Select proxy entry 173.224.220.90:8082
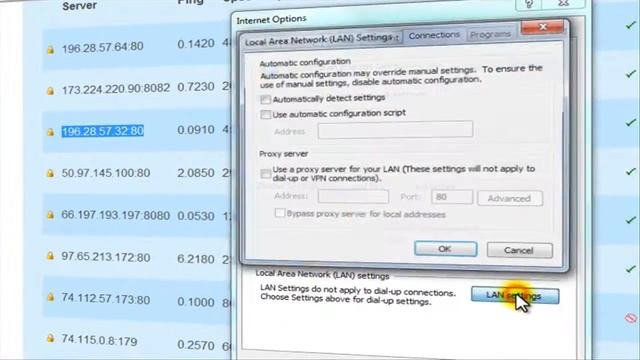This screenshot has height=360, width=640. click(x=116, y=89)
